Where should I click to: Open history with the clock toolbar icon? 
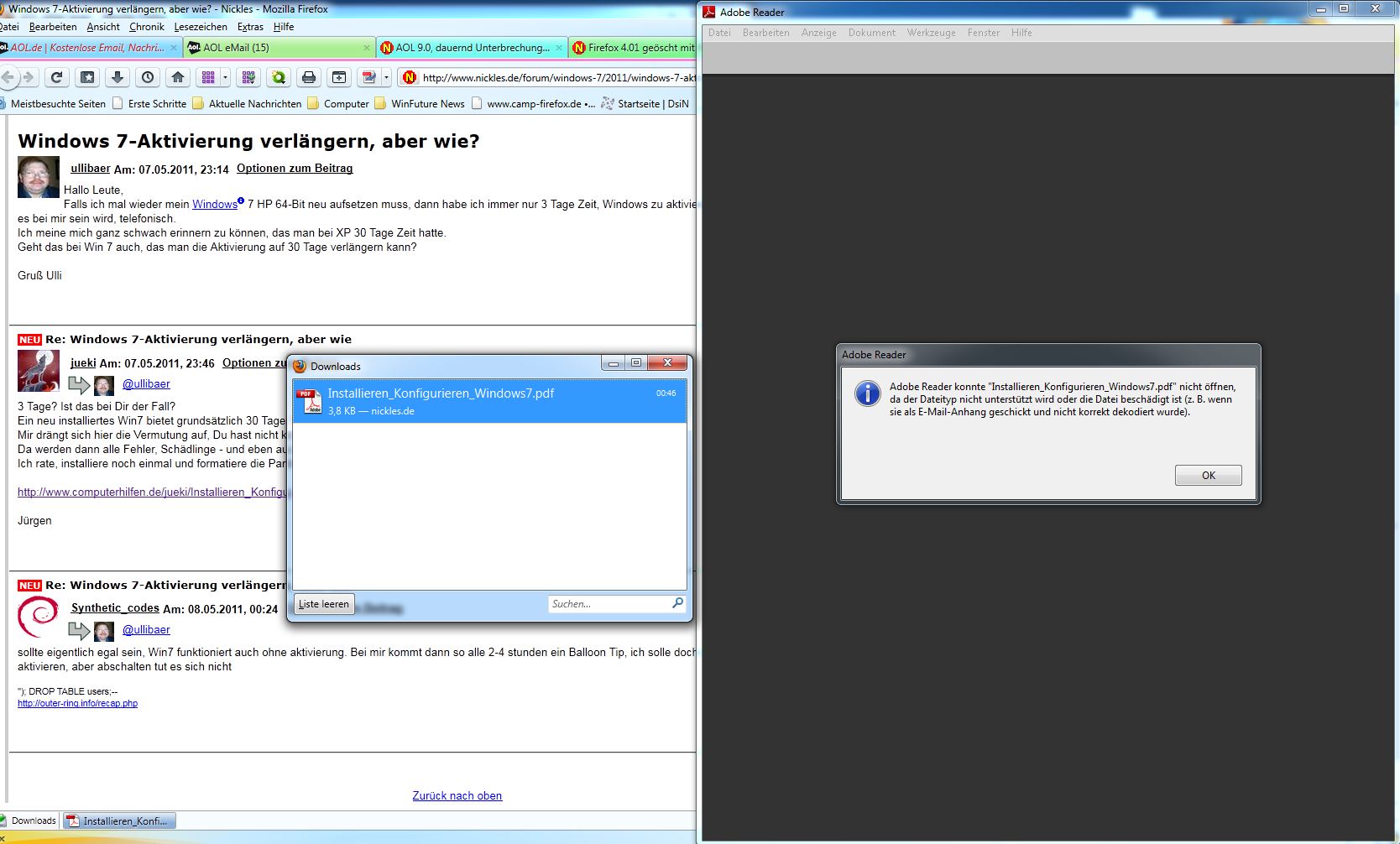click(x=148, y=77)
